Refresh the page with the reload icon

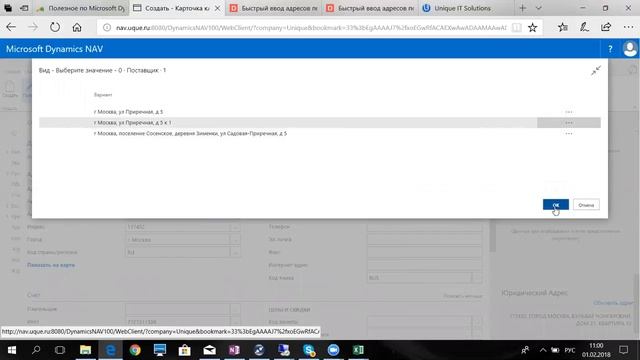[55, 27]
